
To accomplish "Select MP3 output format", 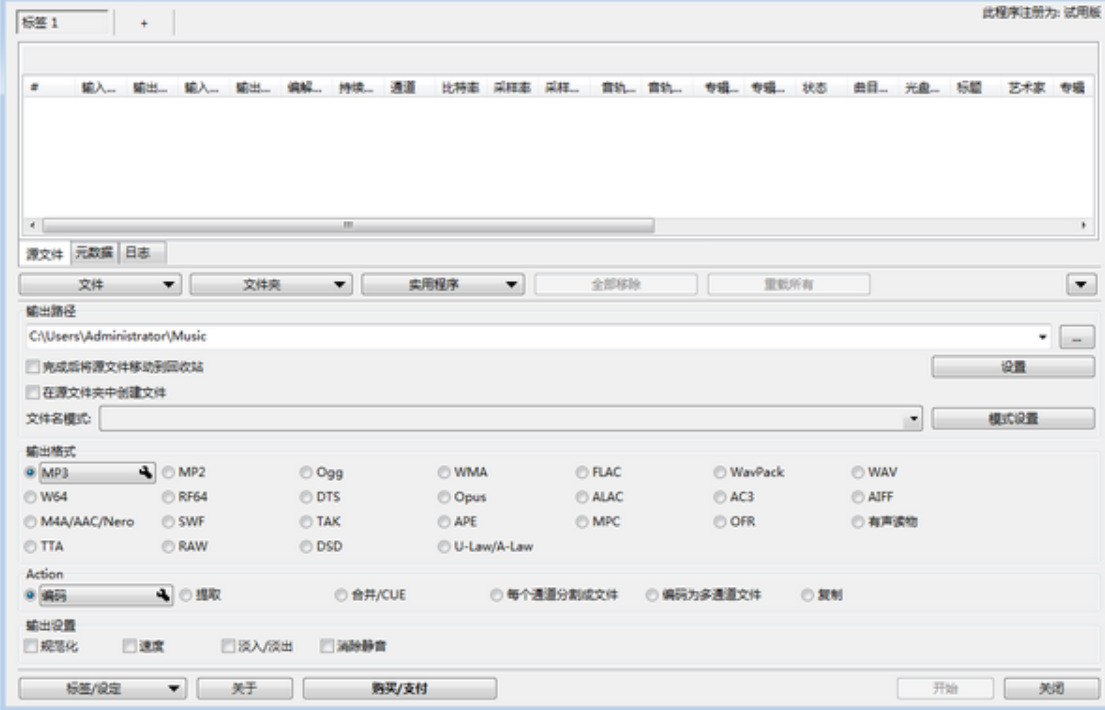I will click(x=30, y=472).
